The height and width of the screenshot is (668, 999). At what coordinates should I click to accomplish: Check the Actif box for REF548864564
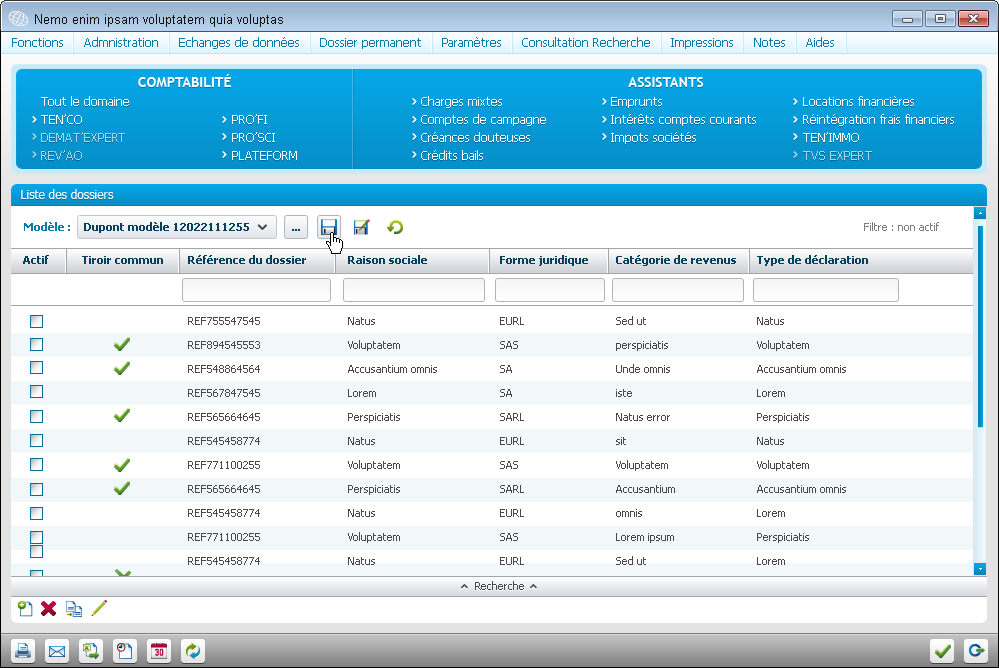(x=37, y=369)
